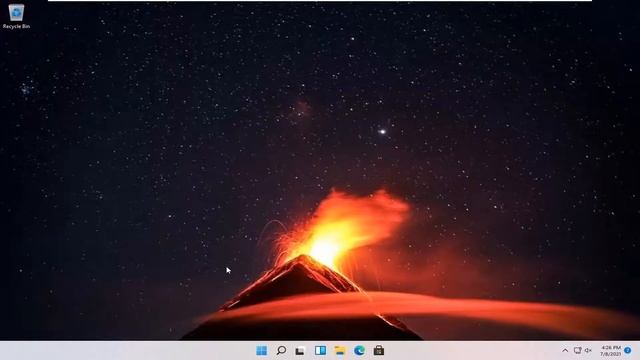Screen dimensions: 640x360
Task: Open the Widgets panel icon
Action: coord(320,350)
